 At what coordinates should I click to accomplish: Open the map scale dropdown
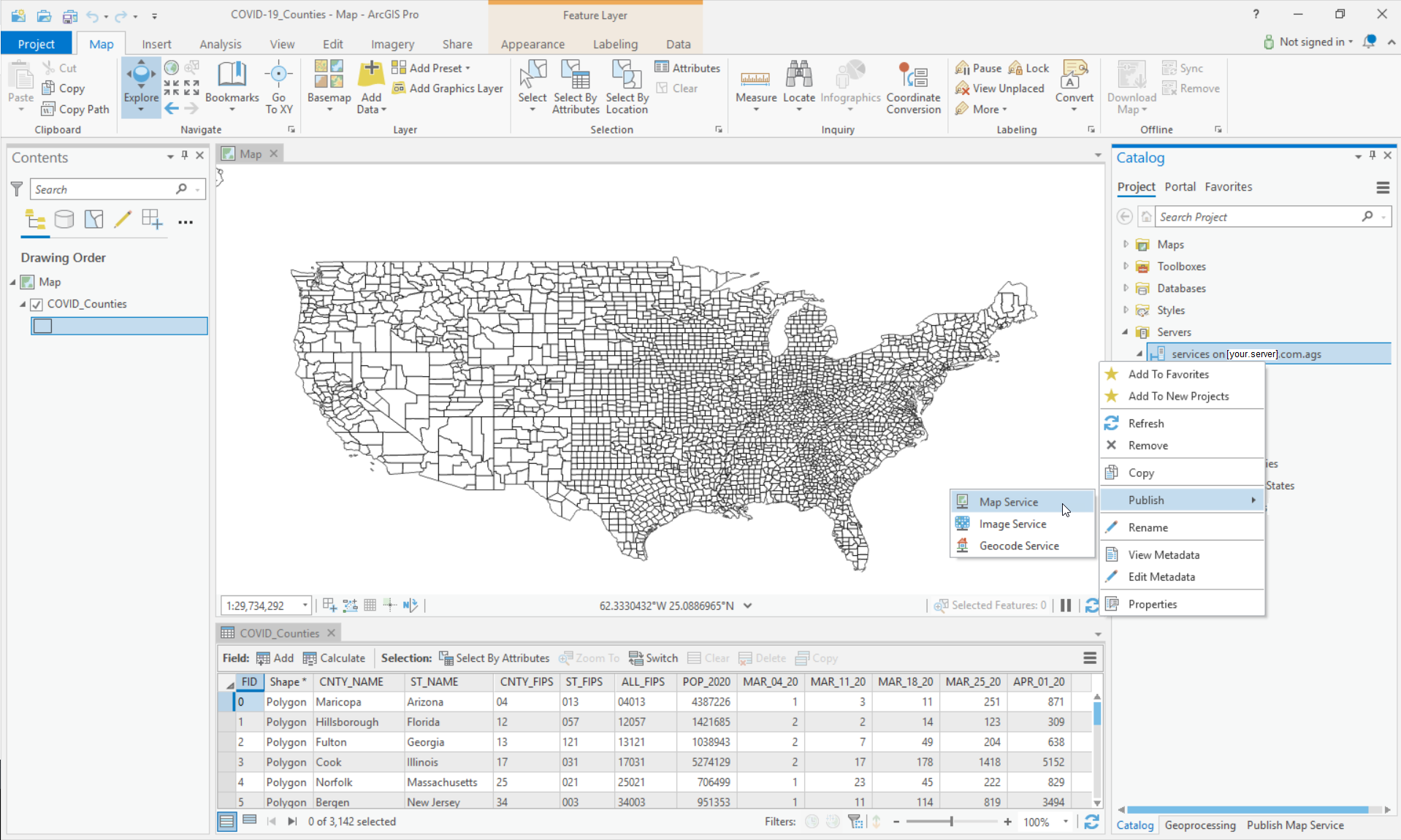[x=305, y=606]
